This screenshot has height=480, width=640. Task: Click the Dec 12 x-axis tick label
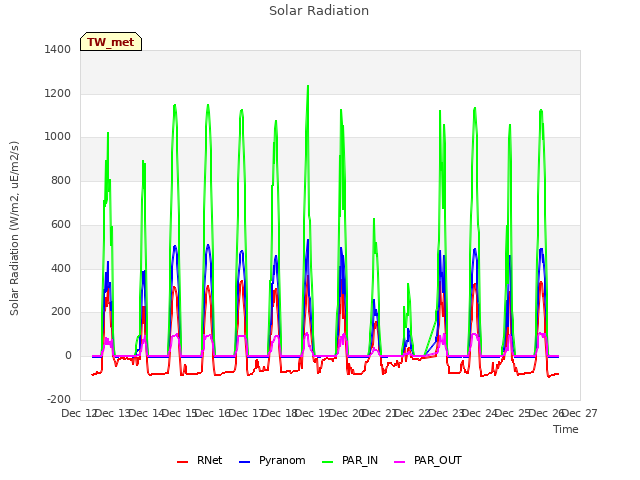click(x=78, y=413)
